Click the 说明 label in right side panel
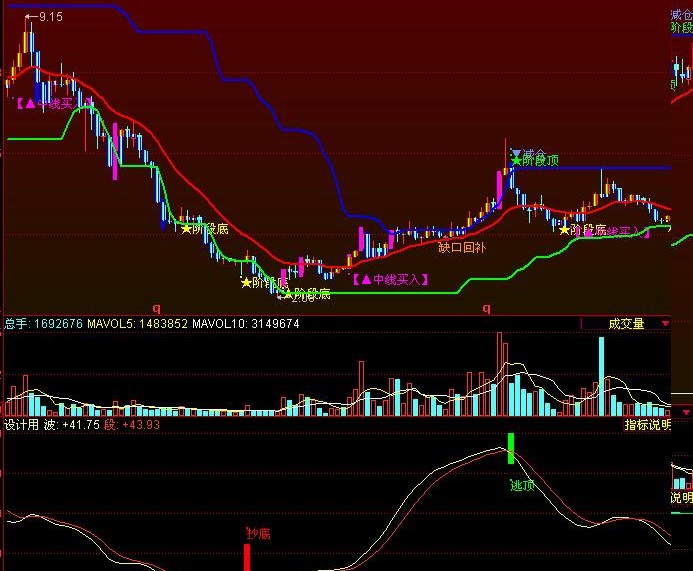The width and height of the screenshot is (693, 571). (682, 498)
